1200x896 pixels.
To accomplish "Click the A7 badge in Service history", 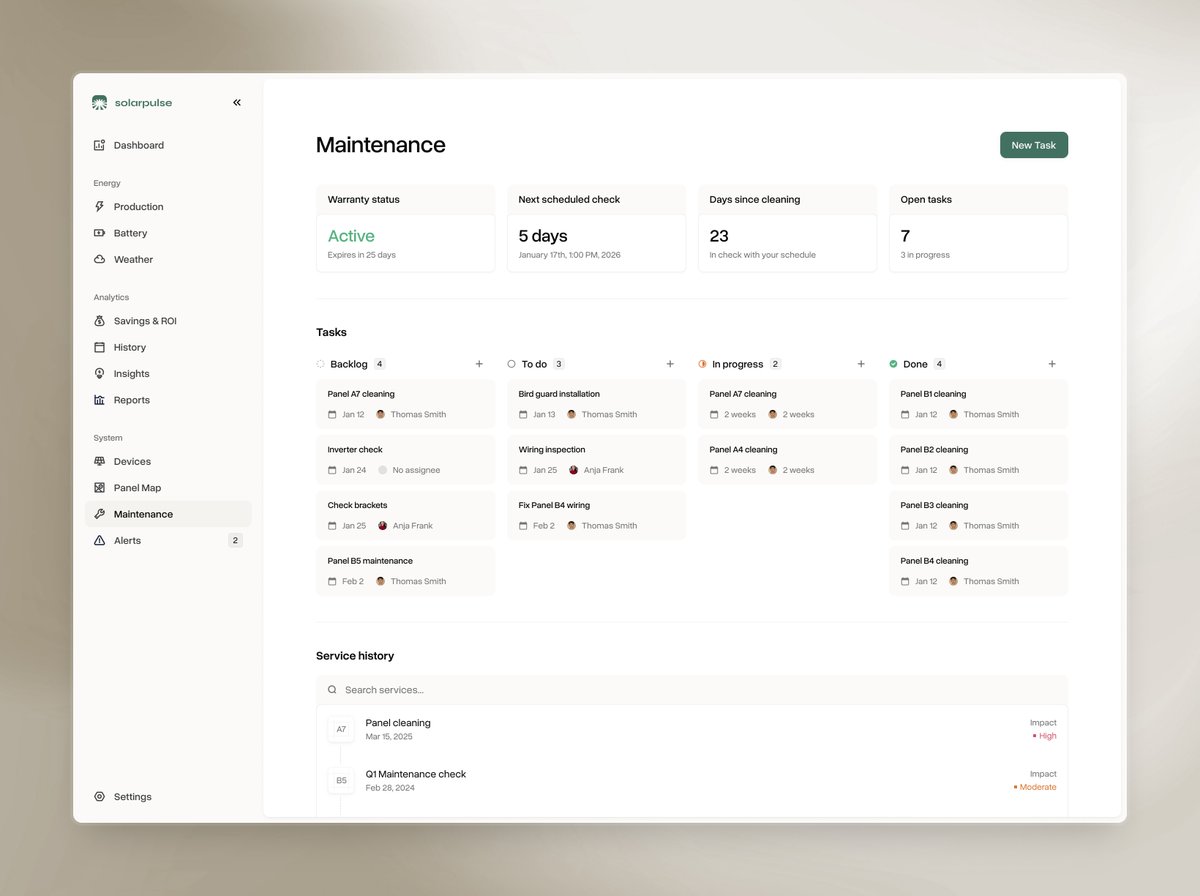I will pos(341,729).
